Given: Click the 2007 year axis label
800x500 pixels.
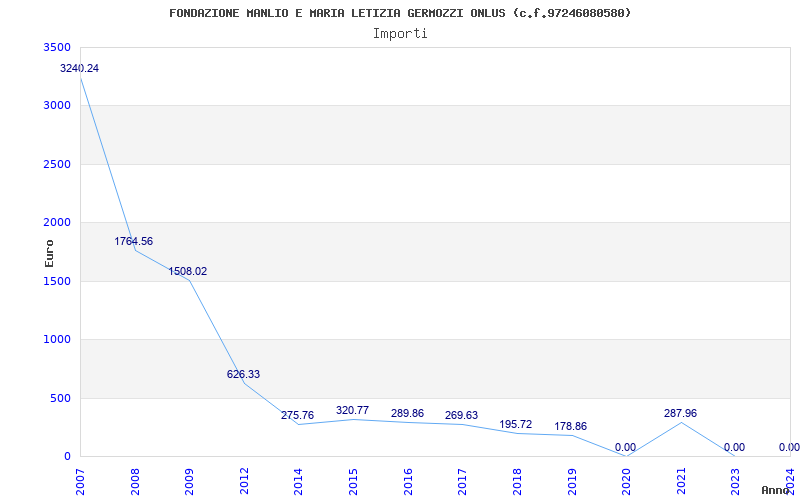Looking at the screenshot, I should coord(80,482).
